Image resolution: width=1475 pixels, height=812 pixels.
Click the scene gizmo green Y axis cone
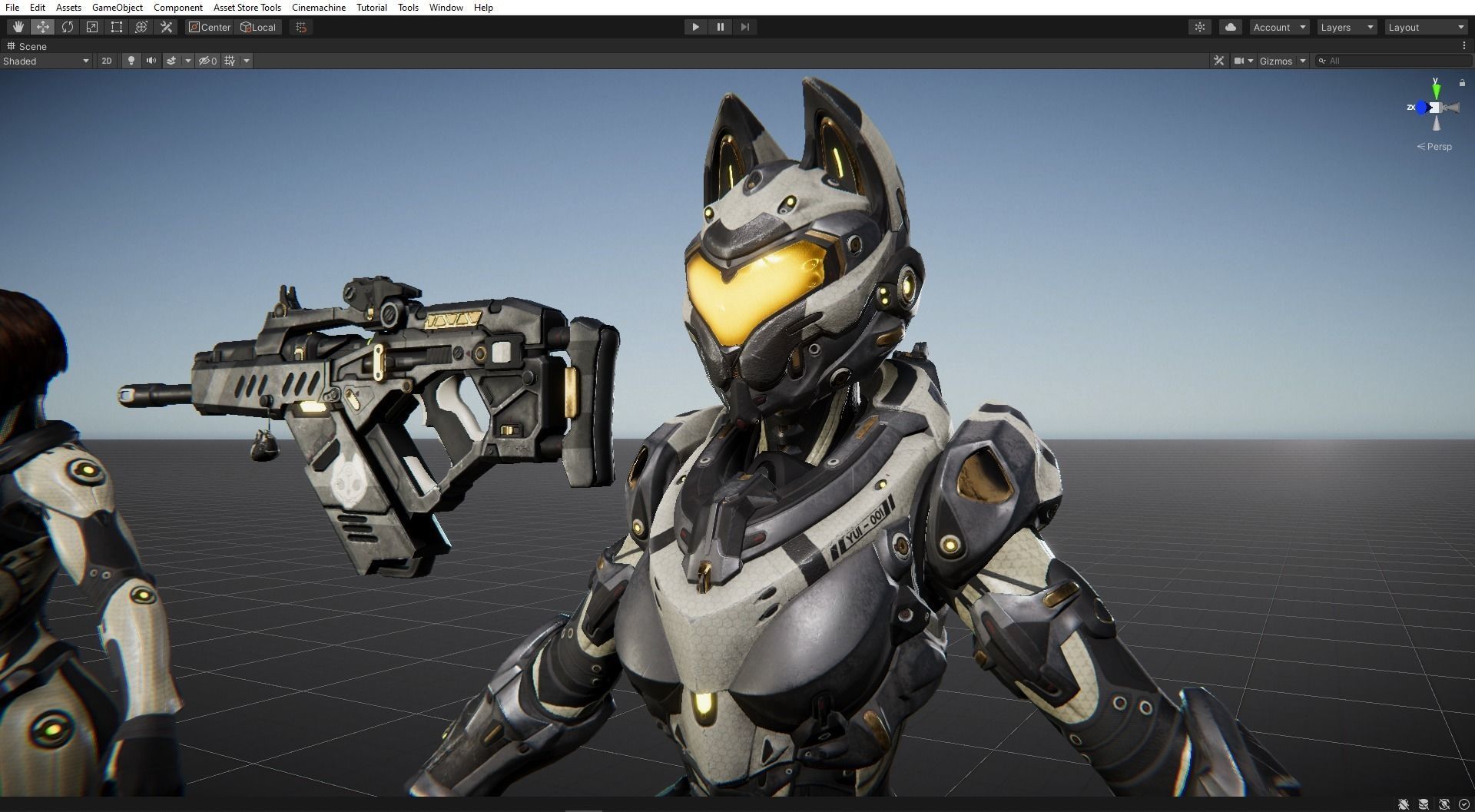pos(1436,92)
